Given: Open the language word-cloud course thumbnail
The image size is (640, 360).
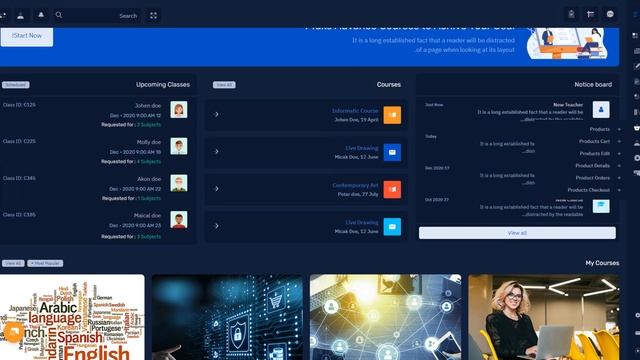Looking at the screenshot, I should pos(72,317).
